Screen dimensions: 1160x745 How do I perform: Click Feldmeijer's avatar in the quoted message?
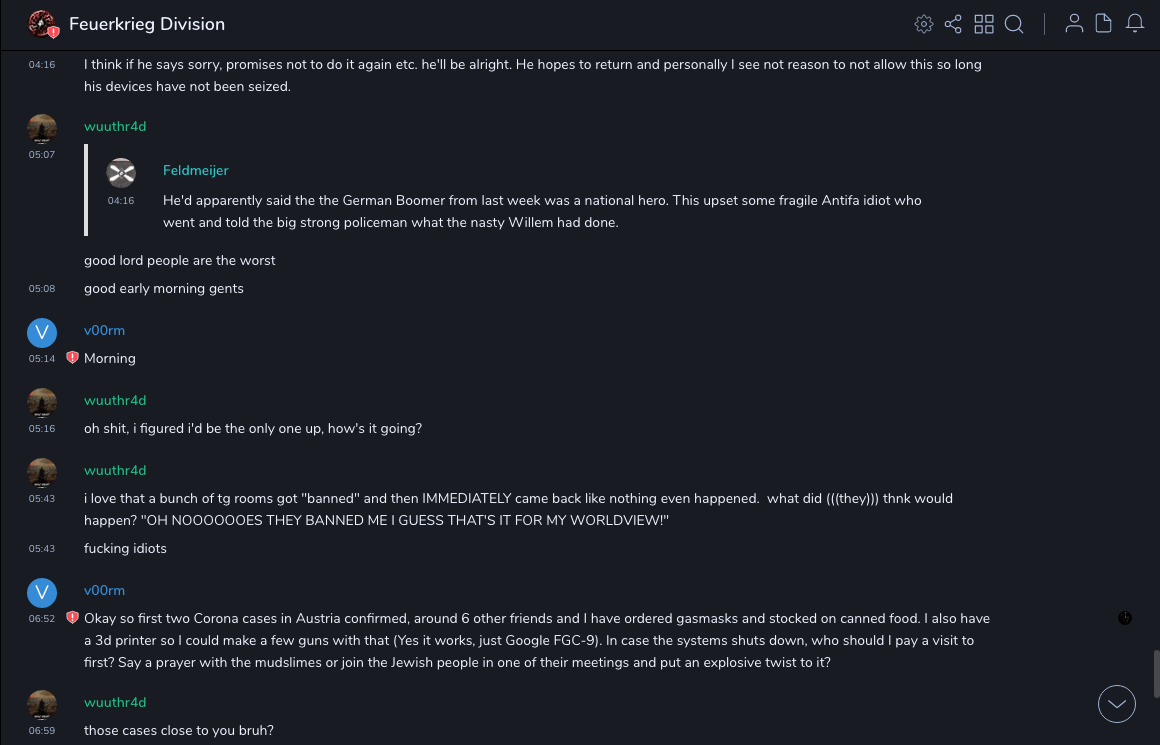[121, 172]
